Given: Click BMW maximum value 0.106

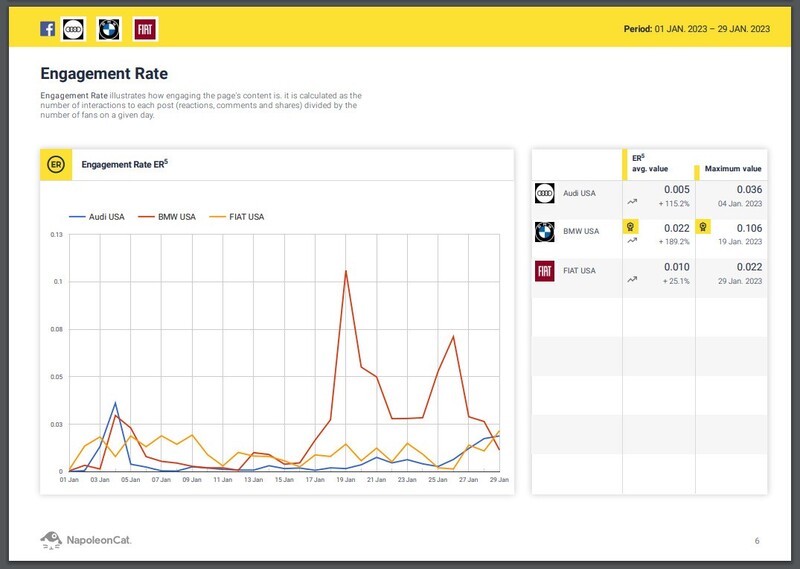Looking at the screenshot, I should click(749, 228).
